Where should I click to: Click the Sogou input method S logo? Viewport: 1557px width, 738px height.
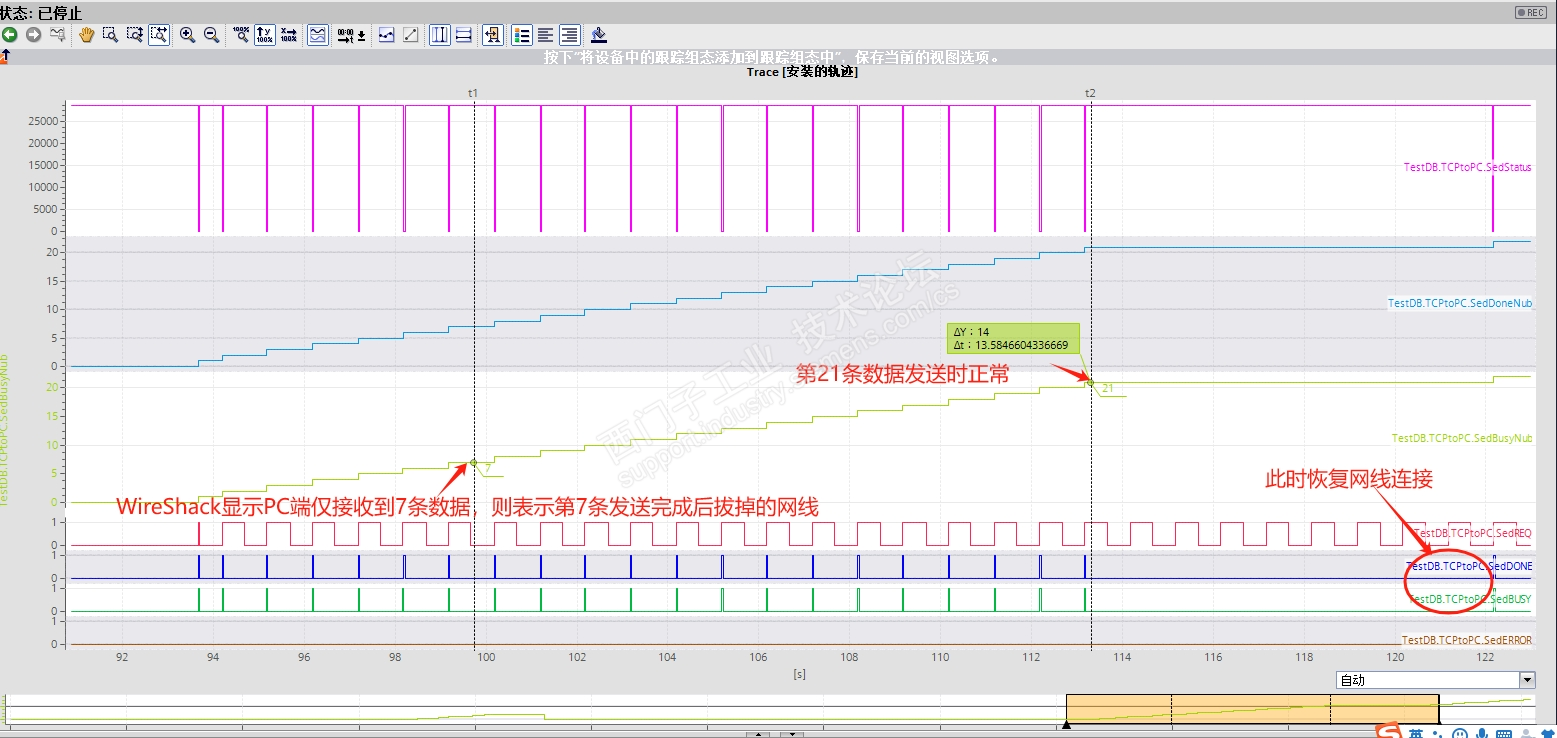1388,731
